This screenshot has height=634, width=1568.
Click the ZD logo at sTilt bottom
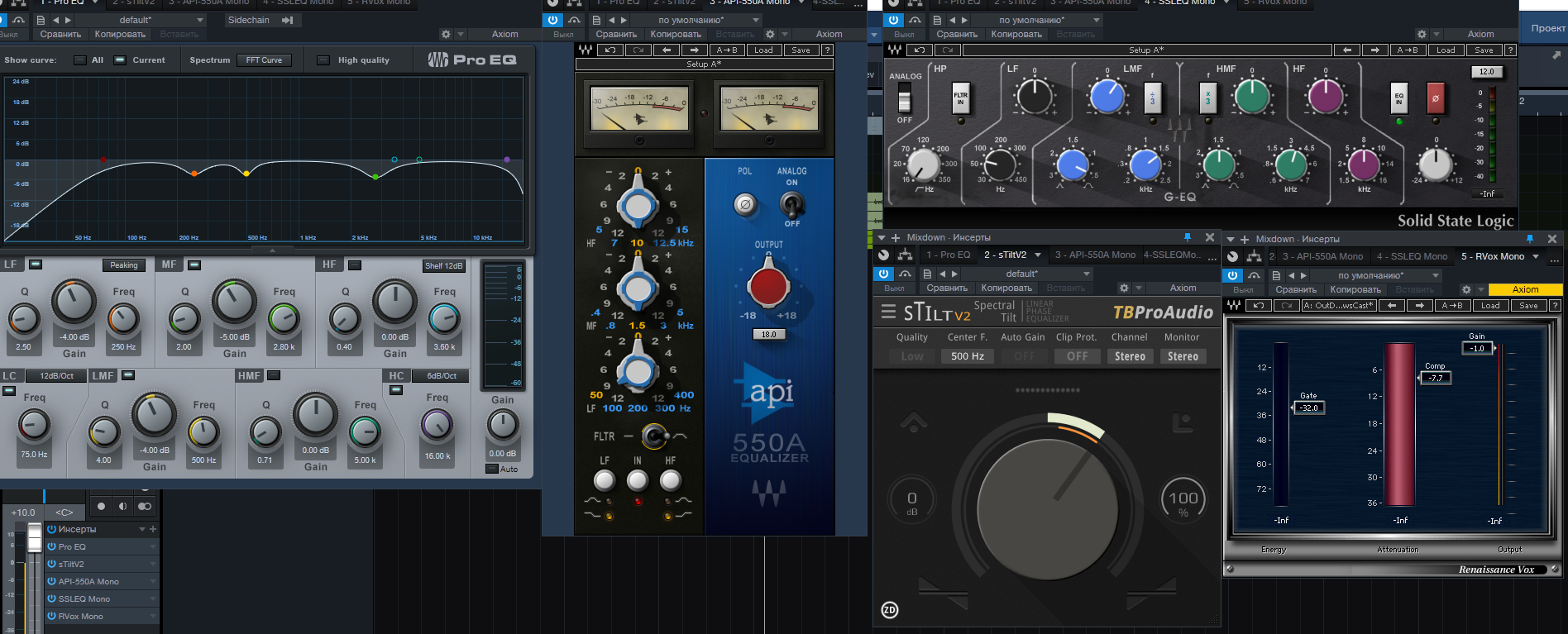coord(890,610)
